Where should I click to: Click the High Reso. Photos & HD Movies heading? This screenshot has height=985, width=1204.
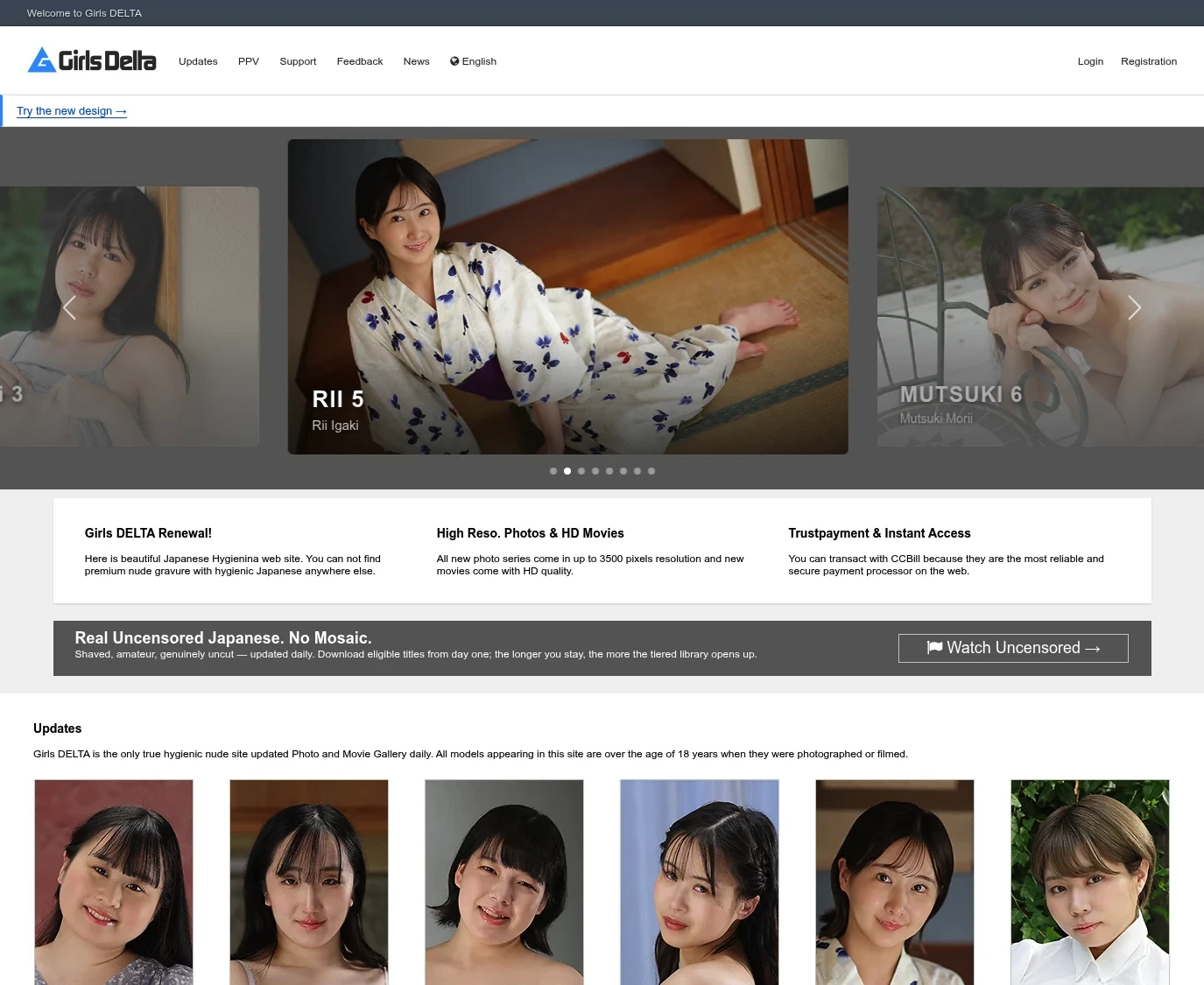click(x=531, y=533)
